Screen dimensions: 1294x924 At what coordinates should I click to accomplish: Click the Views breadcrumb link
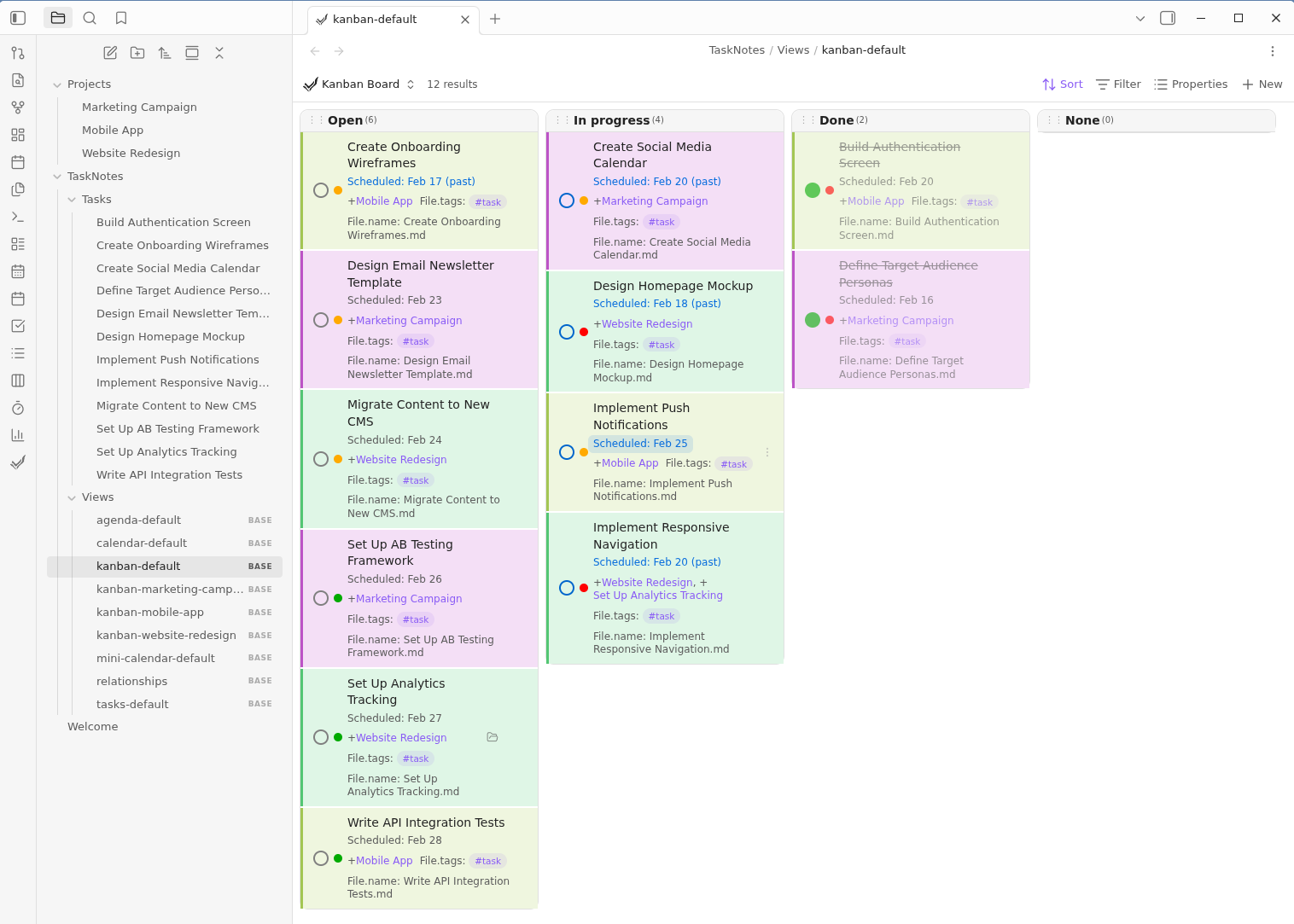pos(793,50)
